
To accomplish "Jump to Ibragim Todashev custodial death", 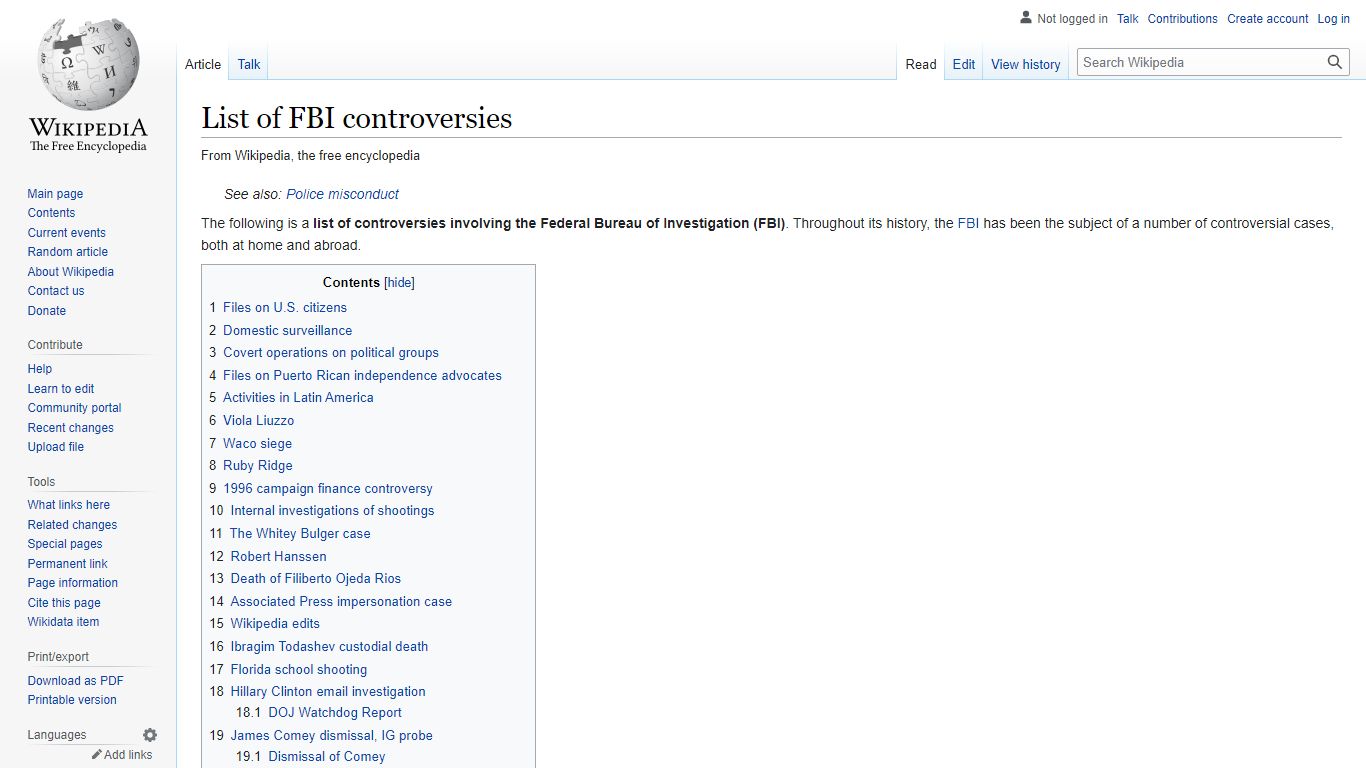I will click(x=329, y=646).
